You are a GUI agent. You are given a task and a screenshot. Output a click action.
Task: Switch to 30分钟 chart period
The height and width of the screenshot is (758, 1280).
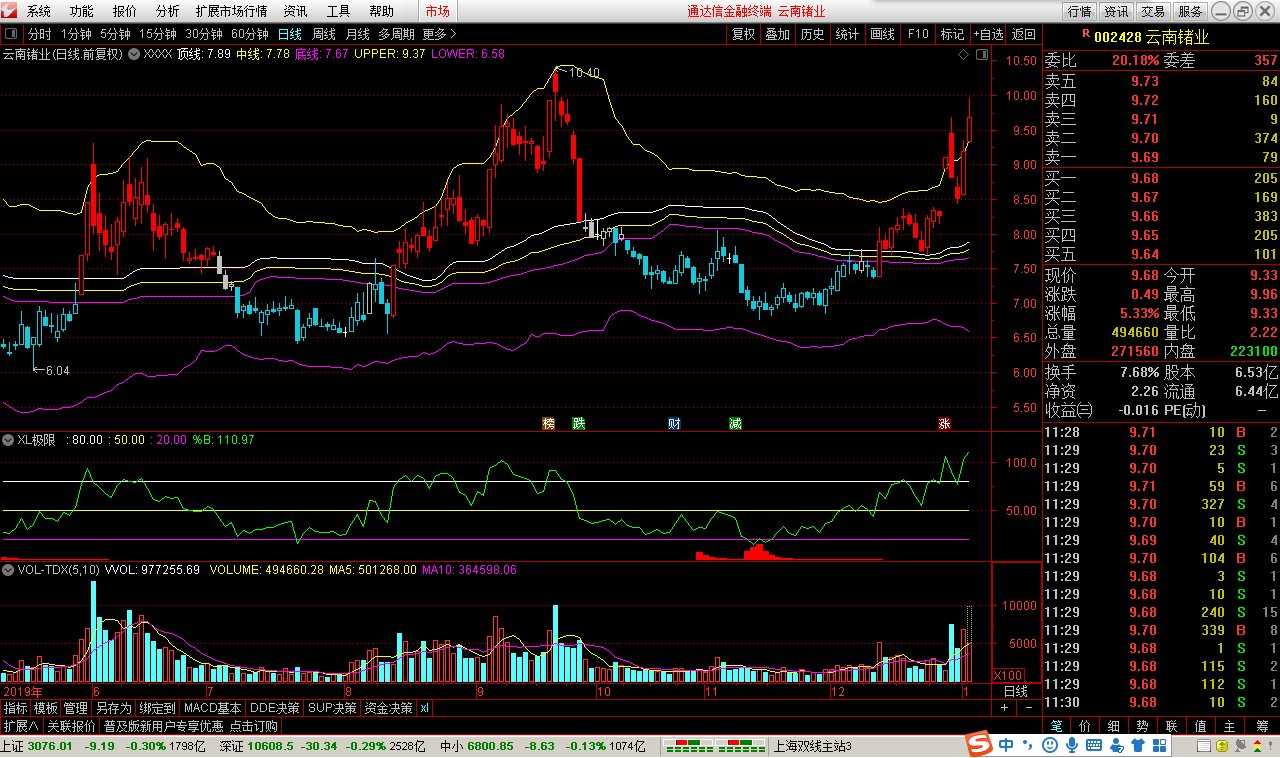(205, 33)
